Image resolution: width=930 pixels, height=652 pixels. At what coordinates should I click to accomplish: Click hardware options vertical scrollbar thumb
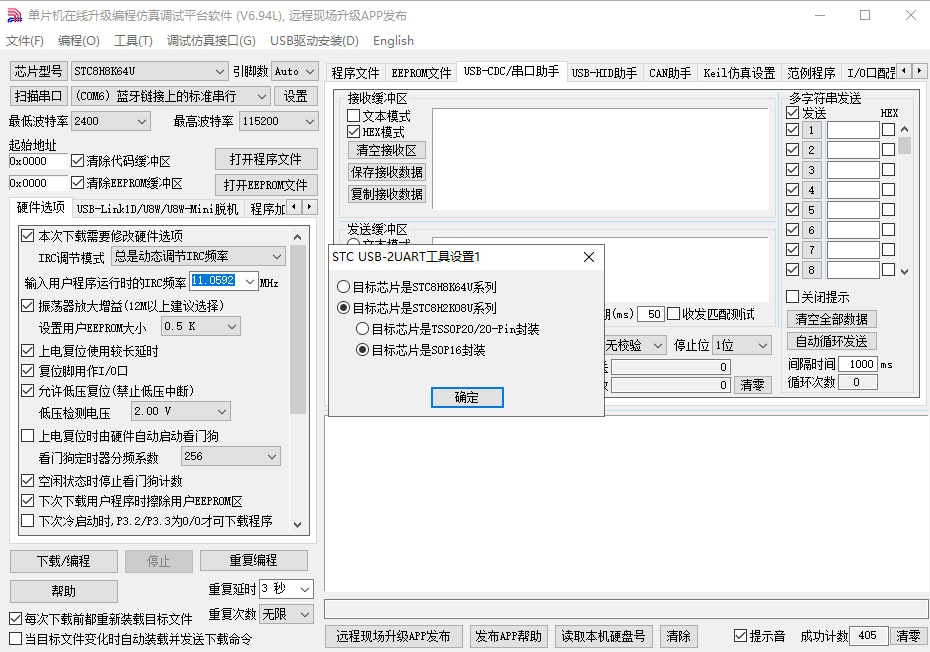[298, 329]
